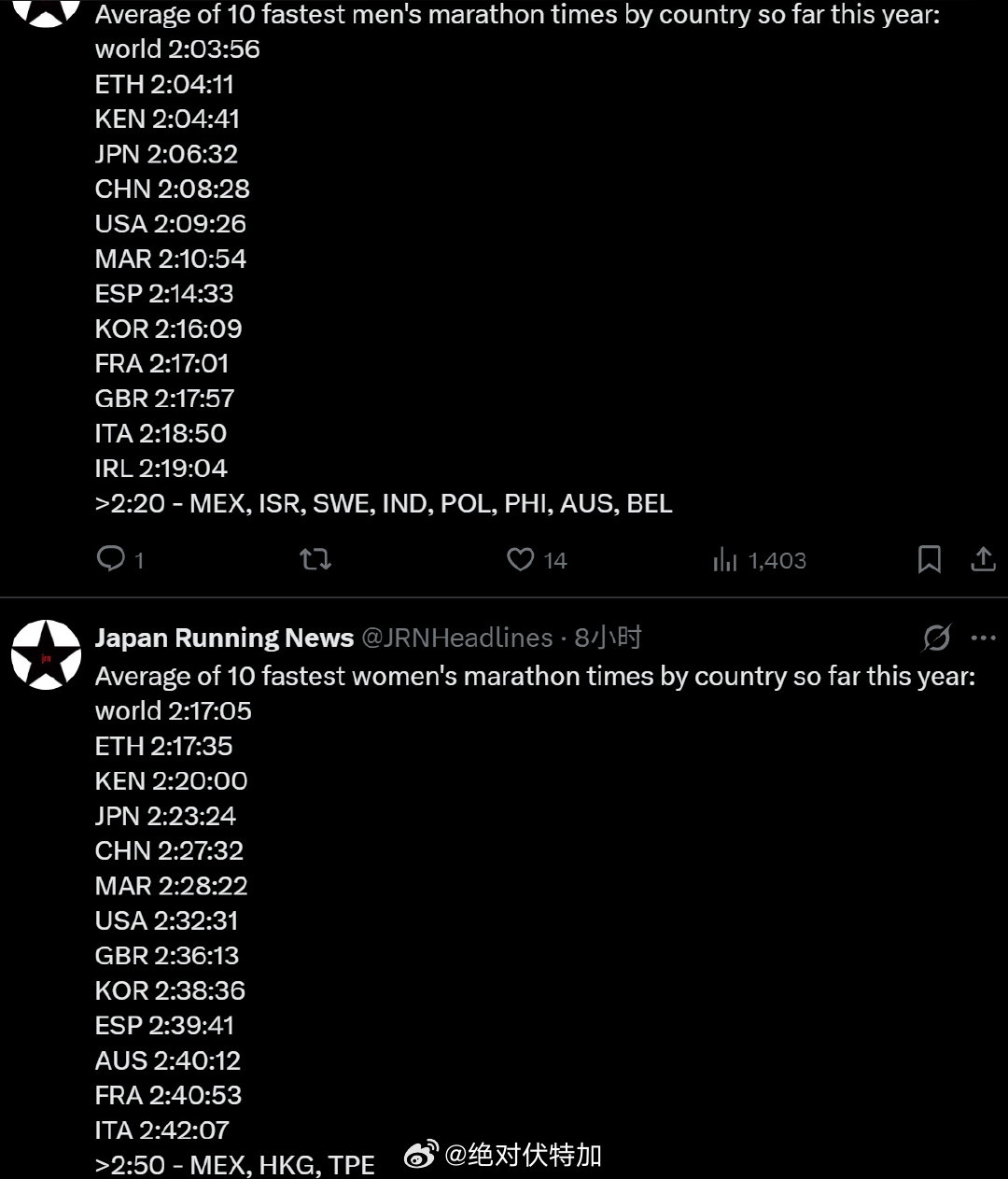
Task: Open the @JRNHeadlines handle link
Action: 456,639
